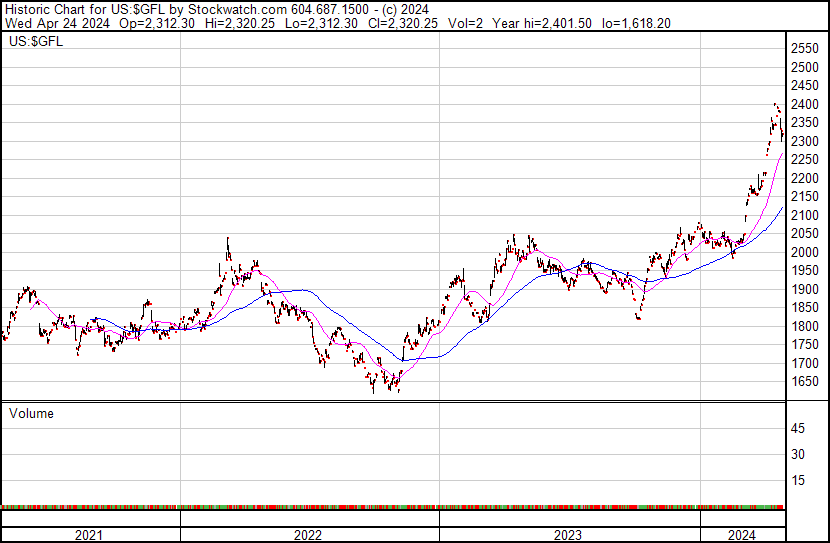830x543 pixels.
Task: Select the 2024 year segment
Action: (742, 535)
